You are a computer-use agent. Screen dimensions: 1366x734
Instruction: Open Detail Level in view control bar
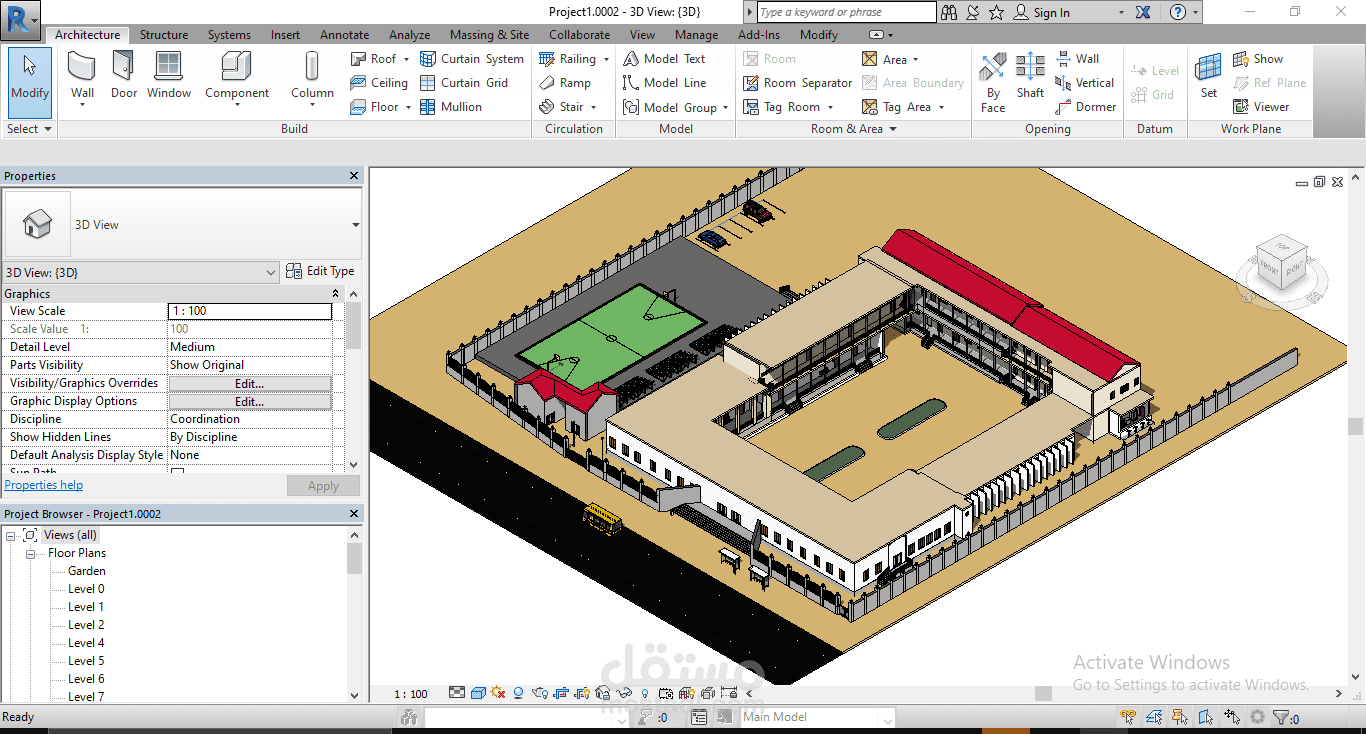click(457, 693)
